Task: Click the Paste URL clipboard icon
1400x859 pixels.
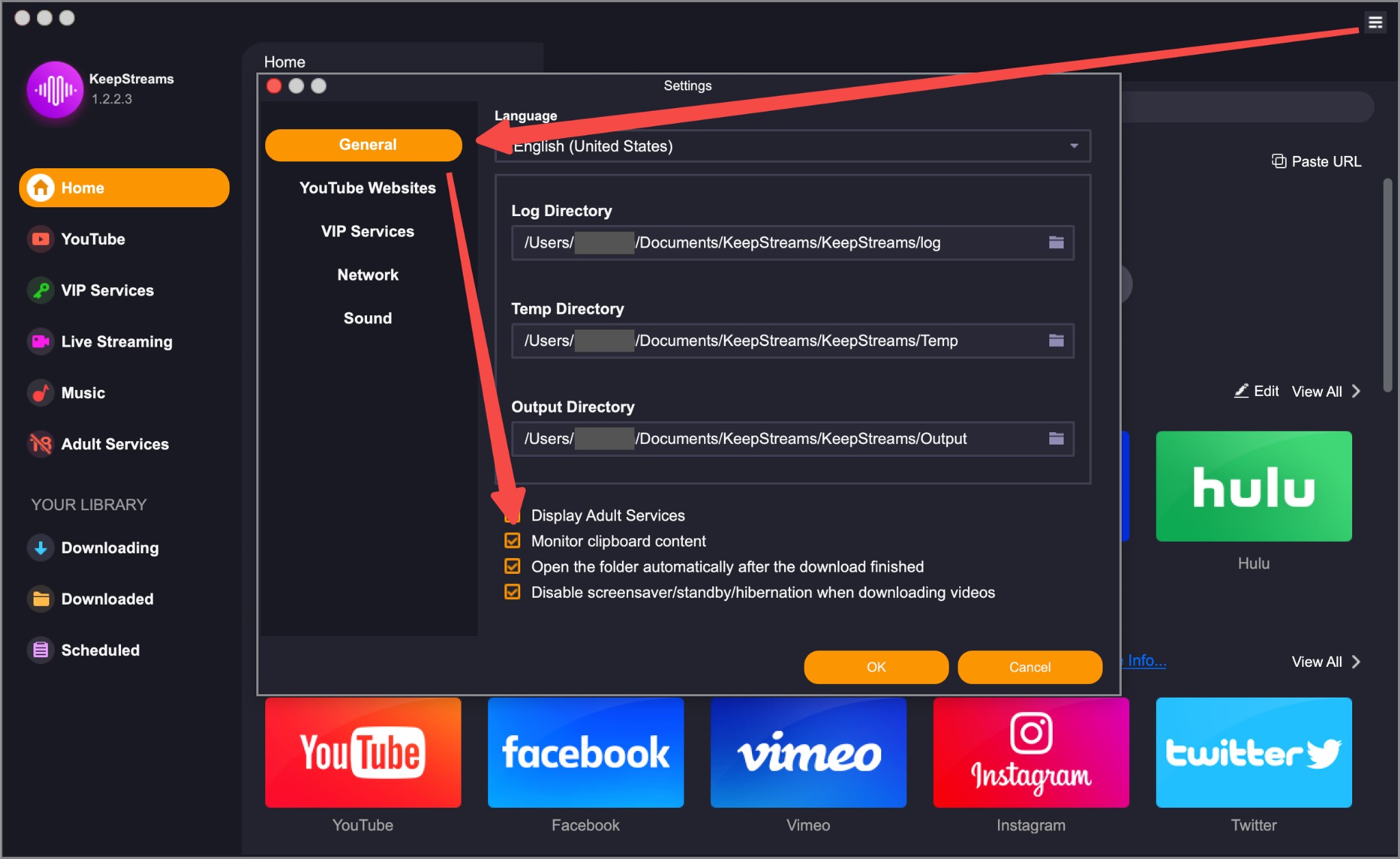Action: pyautogui.click(x=1278, y=161)
